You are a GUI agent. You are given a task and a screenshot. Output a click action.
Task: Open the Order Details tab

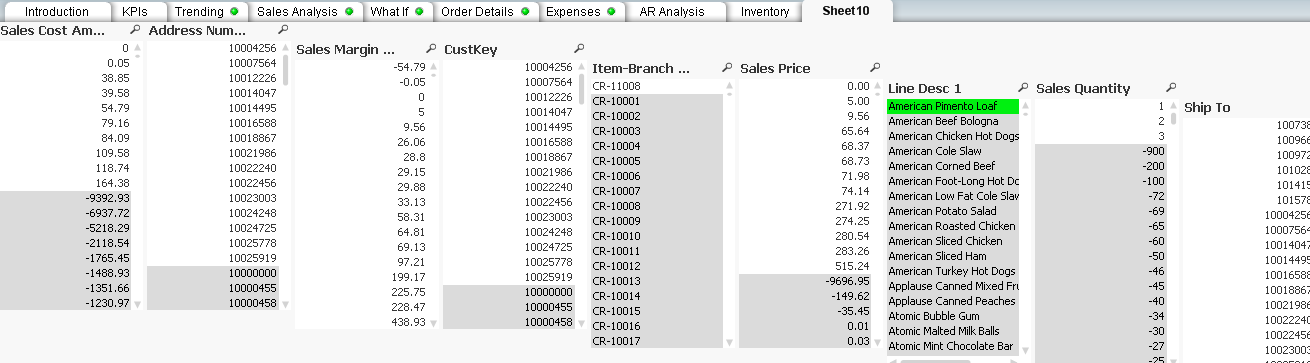484,12
